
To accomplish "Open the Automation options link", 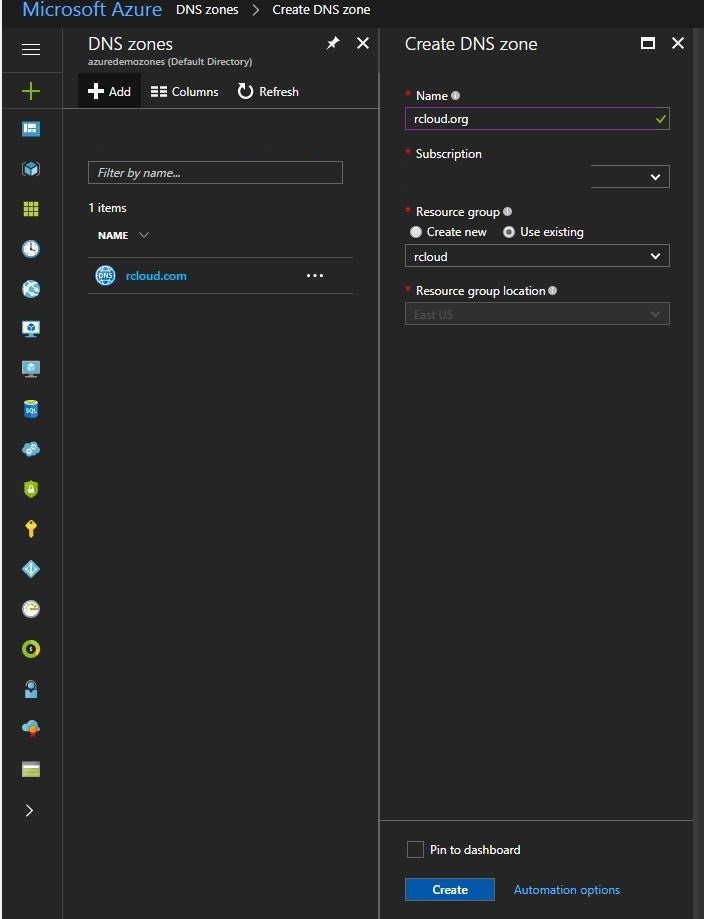I will point(566,890).
